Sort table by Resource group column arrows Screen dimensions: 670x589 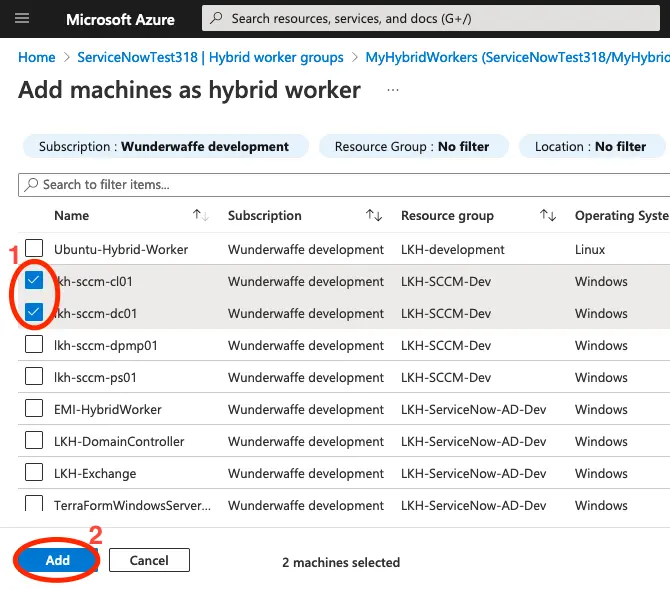coord(548,215)
